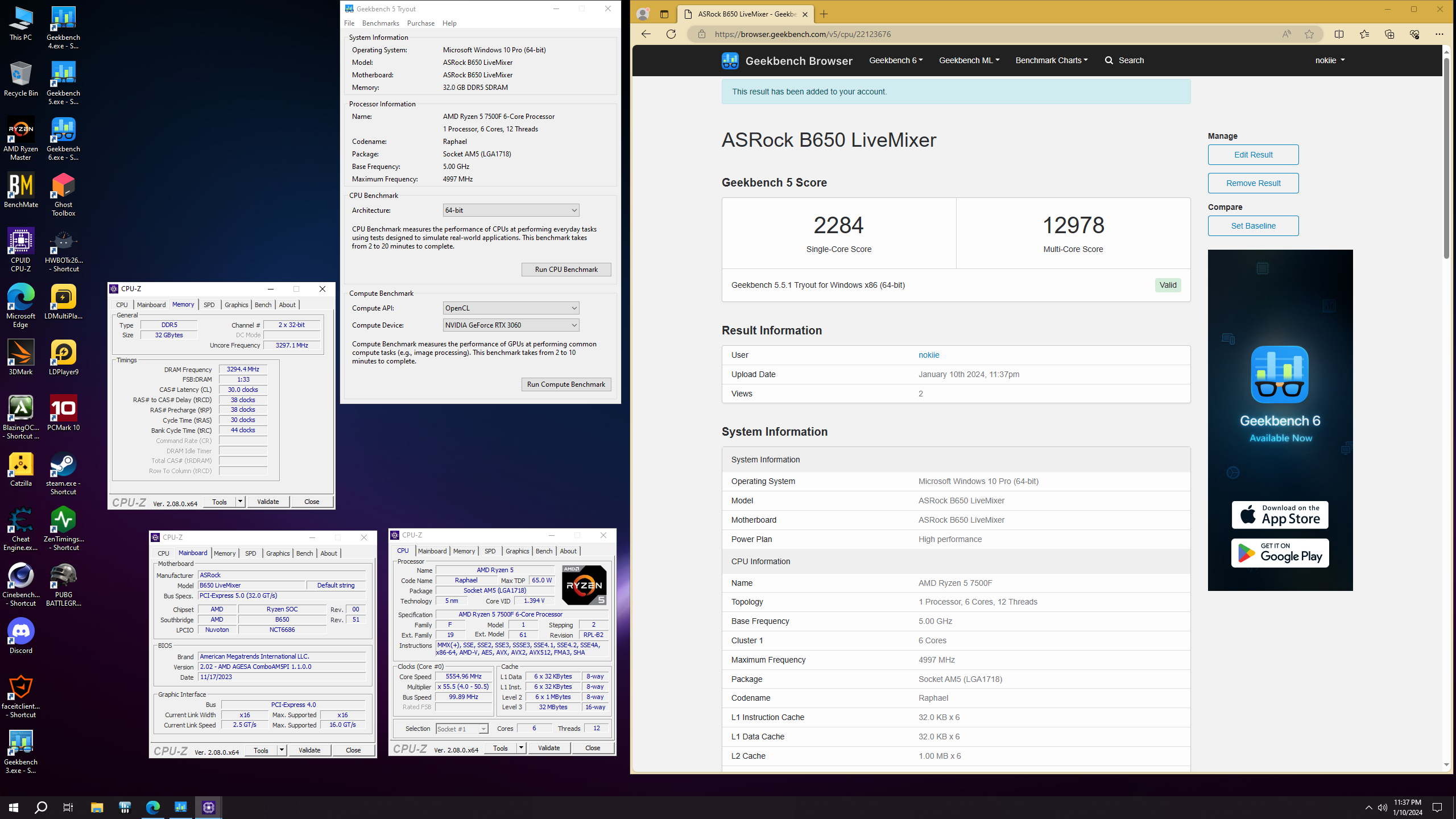This screenshot has width=1456, height=819.
Task: Select the Geekbench 6.exe desktop shortcut
Action: point(63,139)
